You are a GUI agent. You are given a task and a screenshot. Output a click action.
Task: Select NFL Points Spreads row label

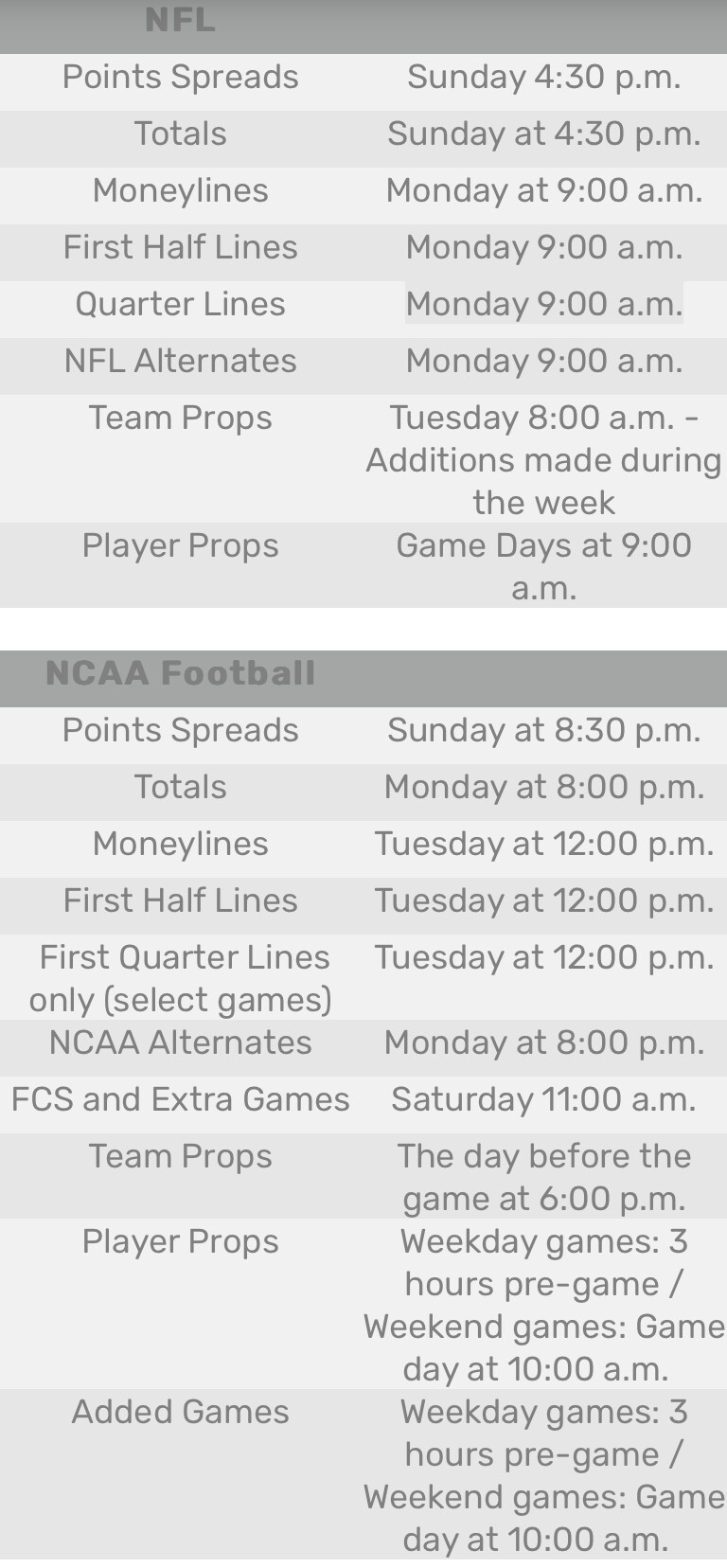tap(180, 77)
